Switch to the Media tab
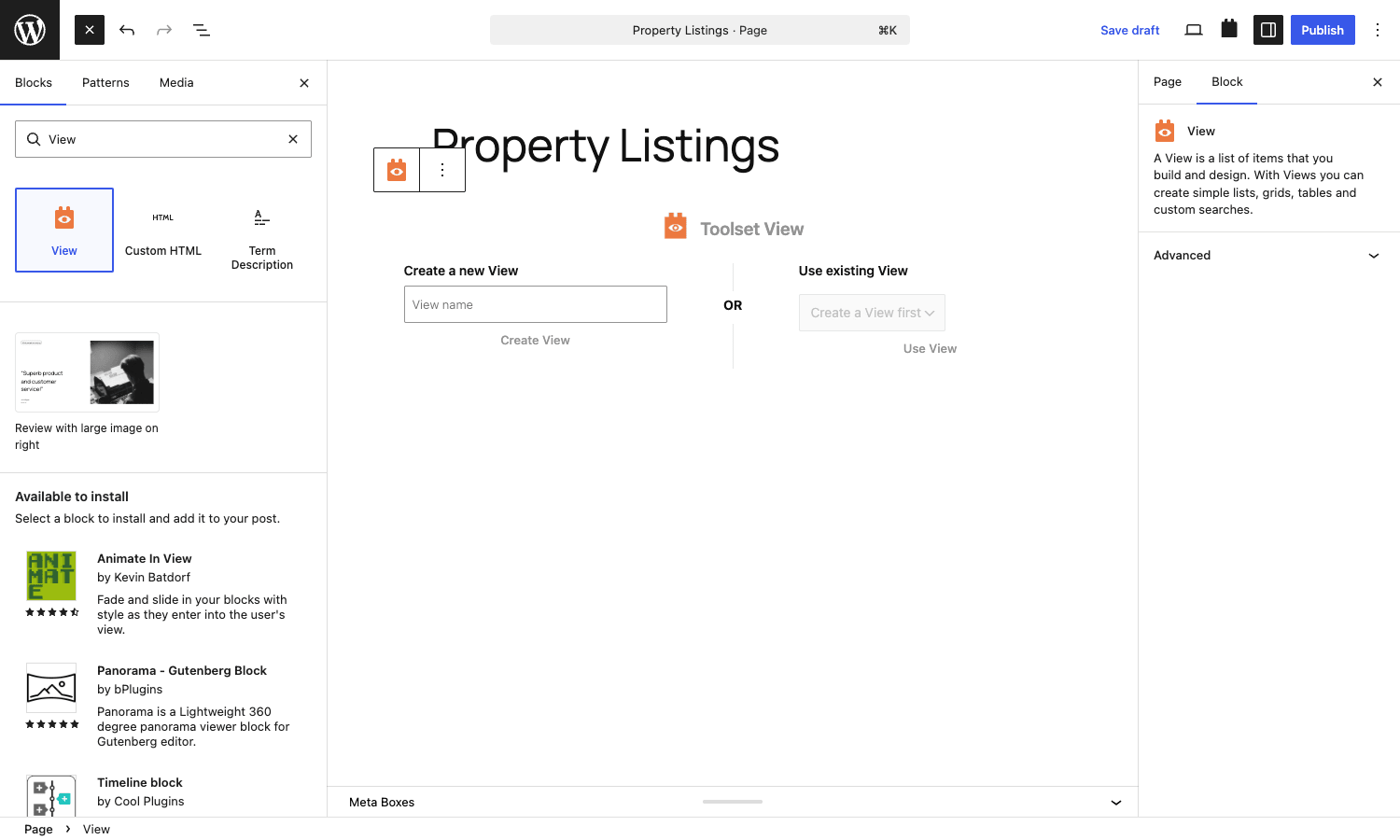The width and height of the screenshot is (1400, 840). [176, 83]
